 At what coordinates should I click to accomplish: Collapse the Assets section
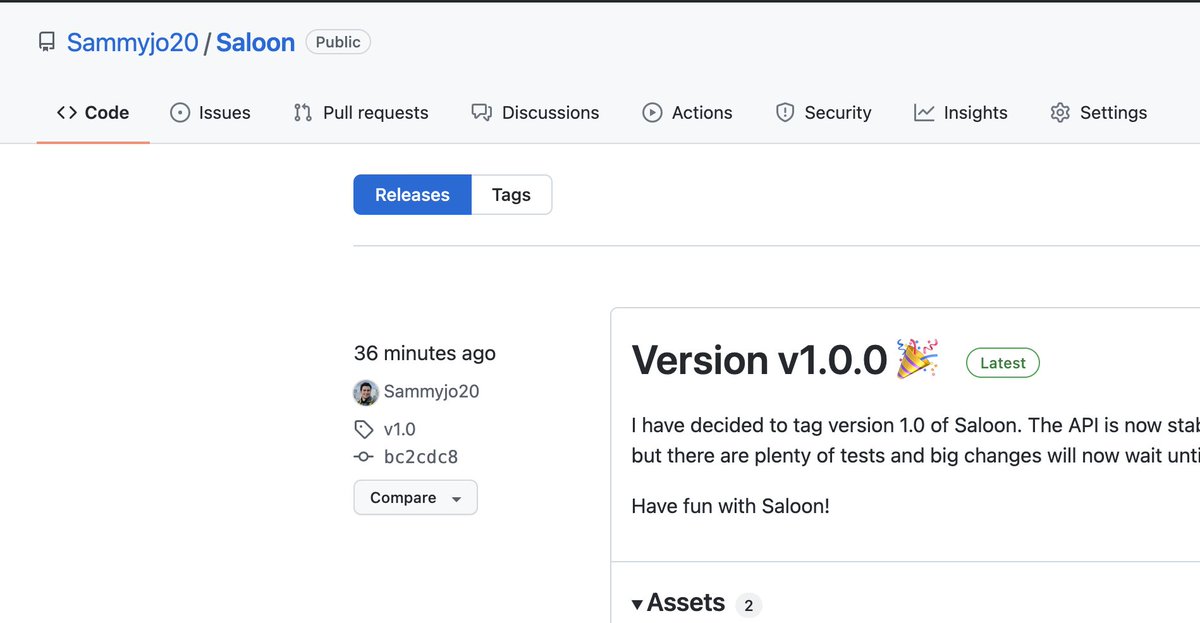[x=679, y=603]
